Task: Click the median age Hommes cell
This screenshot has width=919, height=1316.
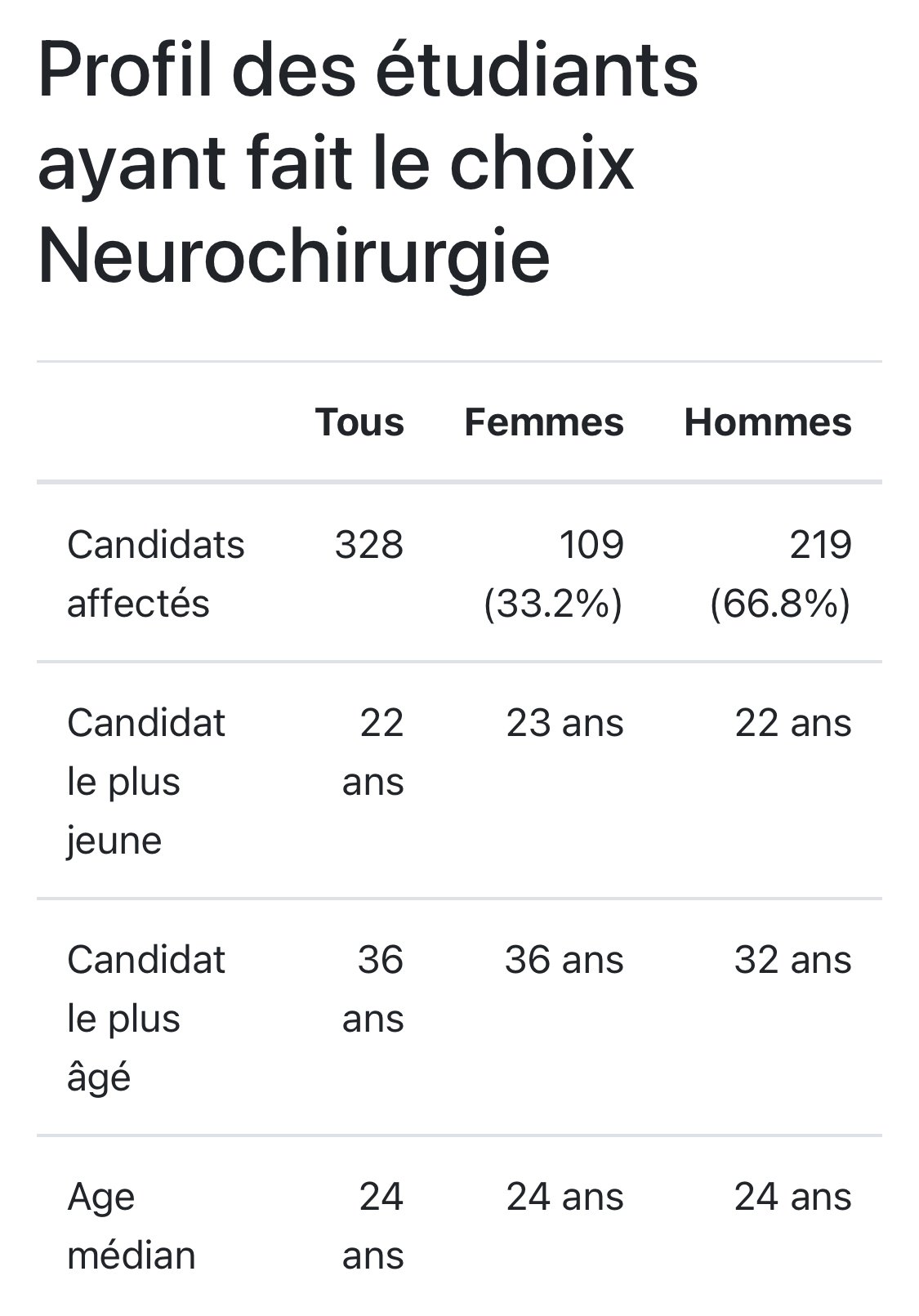Action: coord(793,1197)
